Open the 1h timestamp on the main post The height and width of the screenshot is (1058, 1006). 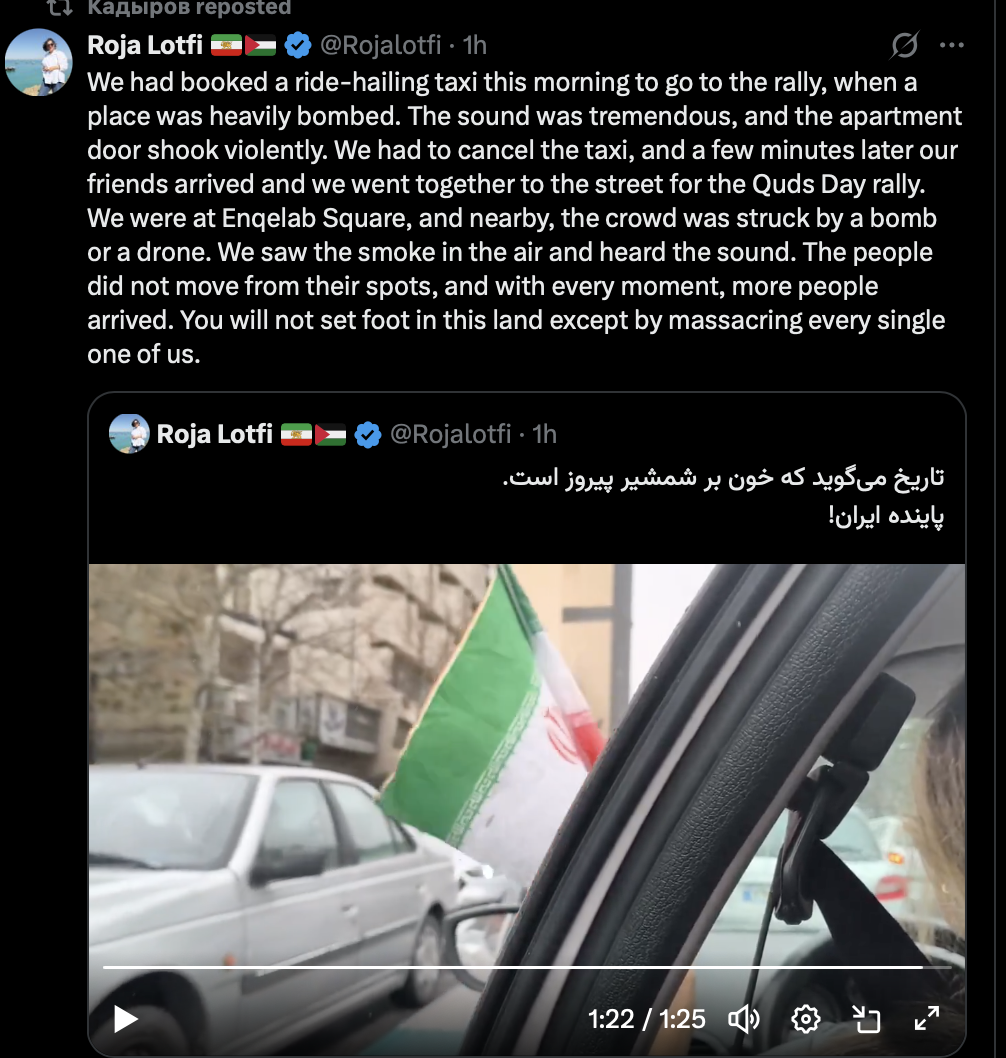(x=474, y=45)
